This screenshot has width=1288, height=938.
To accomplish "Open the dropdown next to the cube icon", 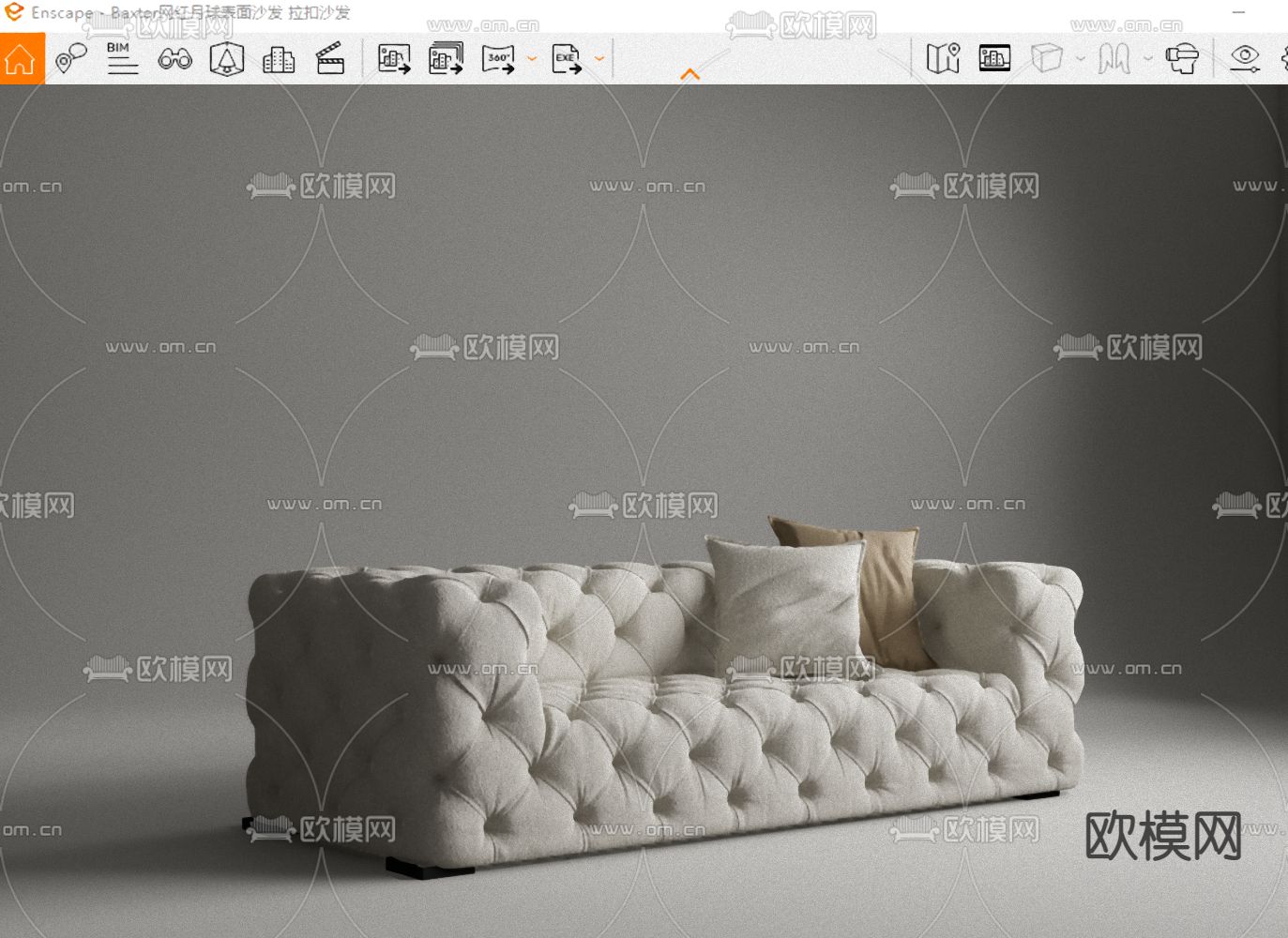I will coord(1081,59).
